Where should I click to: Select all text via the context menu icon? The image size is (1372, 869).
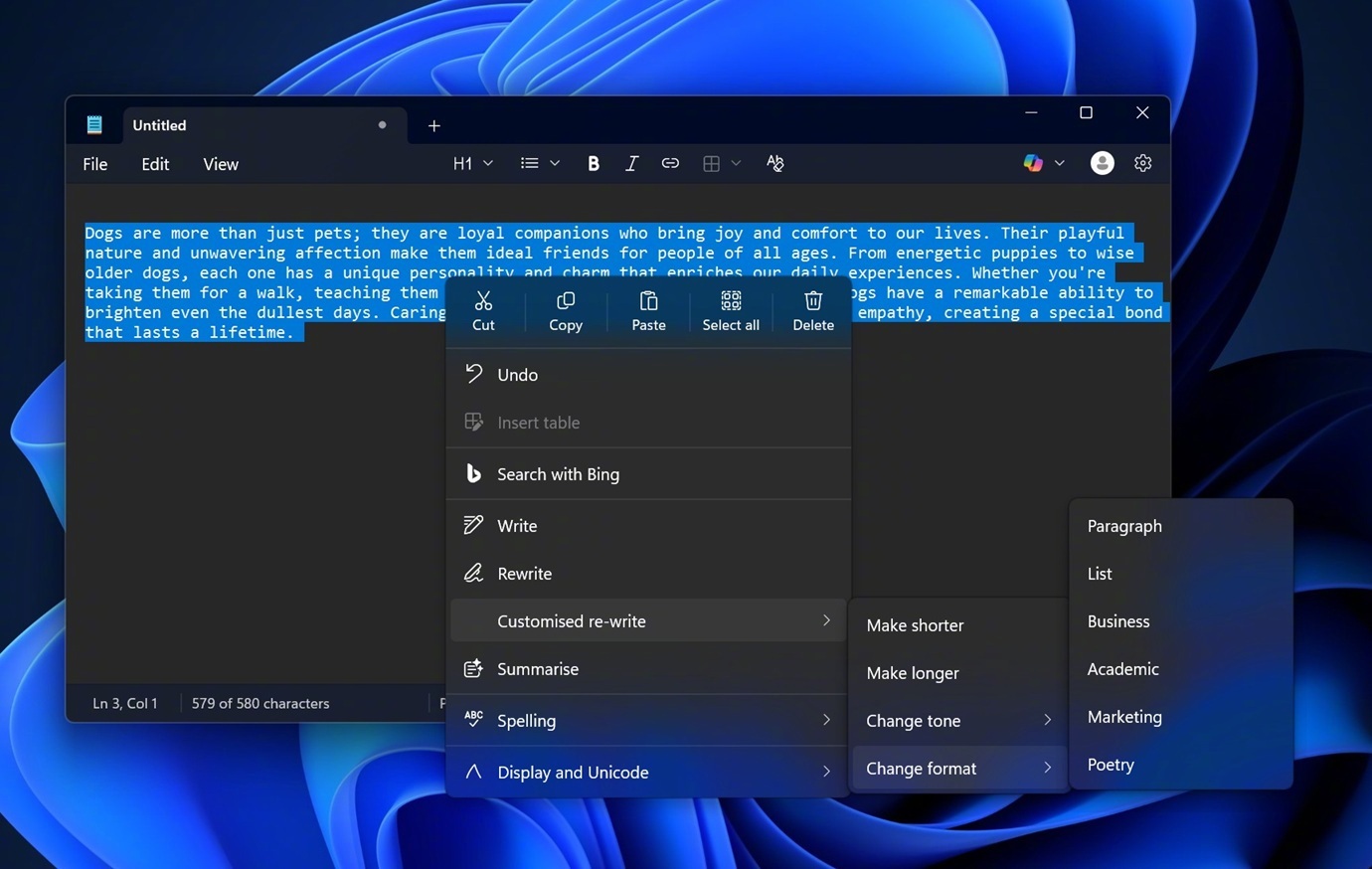730,310
